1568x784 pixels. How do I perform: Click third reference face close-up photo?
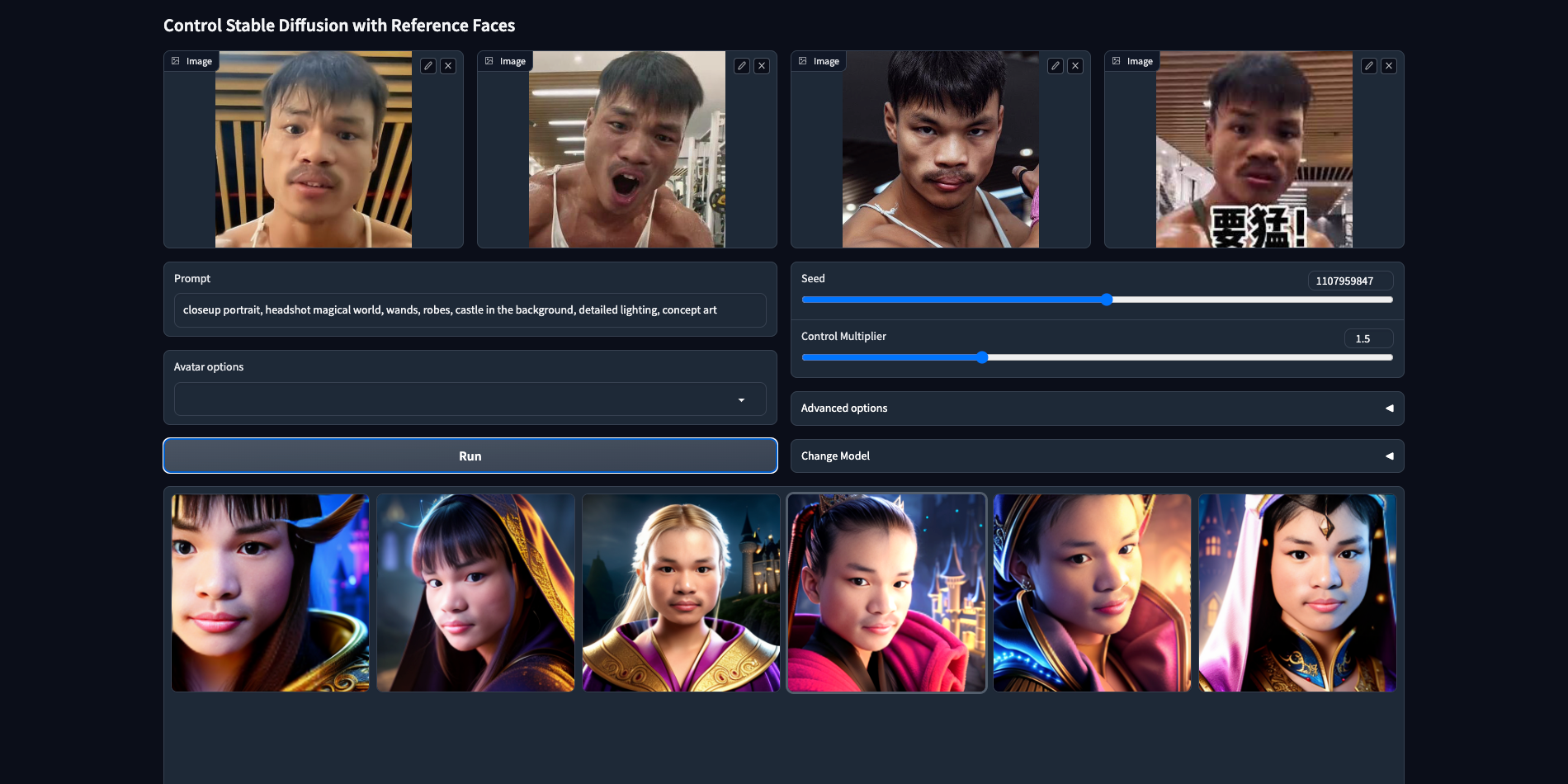(x=941, y=149)
